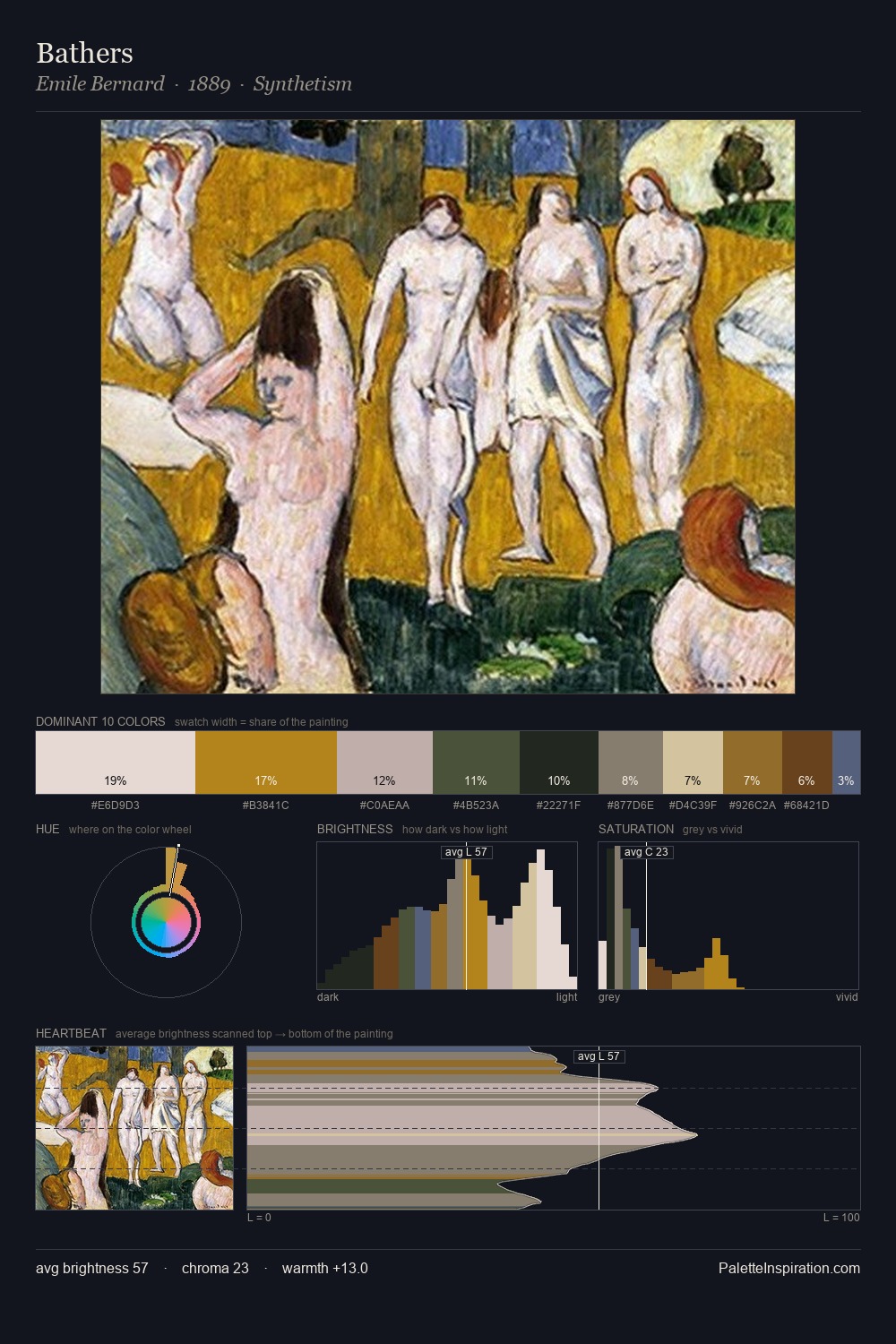Click the avg L 57 brightness histogram label
This screenshot has height=1344, width=896.
click(466, 852)
